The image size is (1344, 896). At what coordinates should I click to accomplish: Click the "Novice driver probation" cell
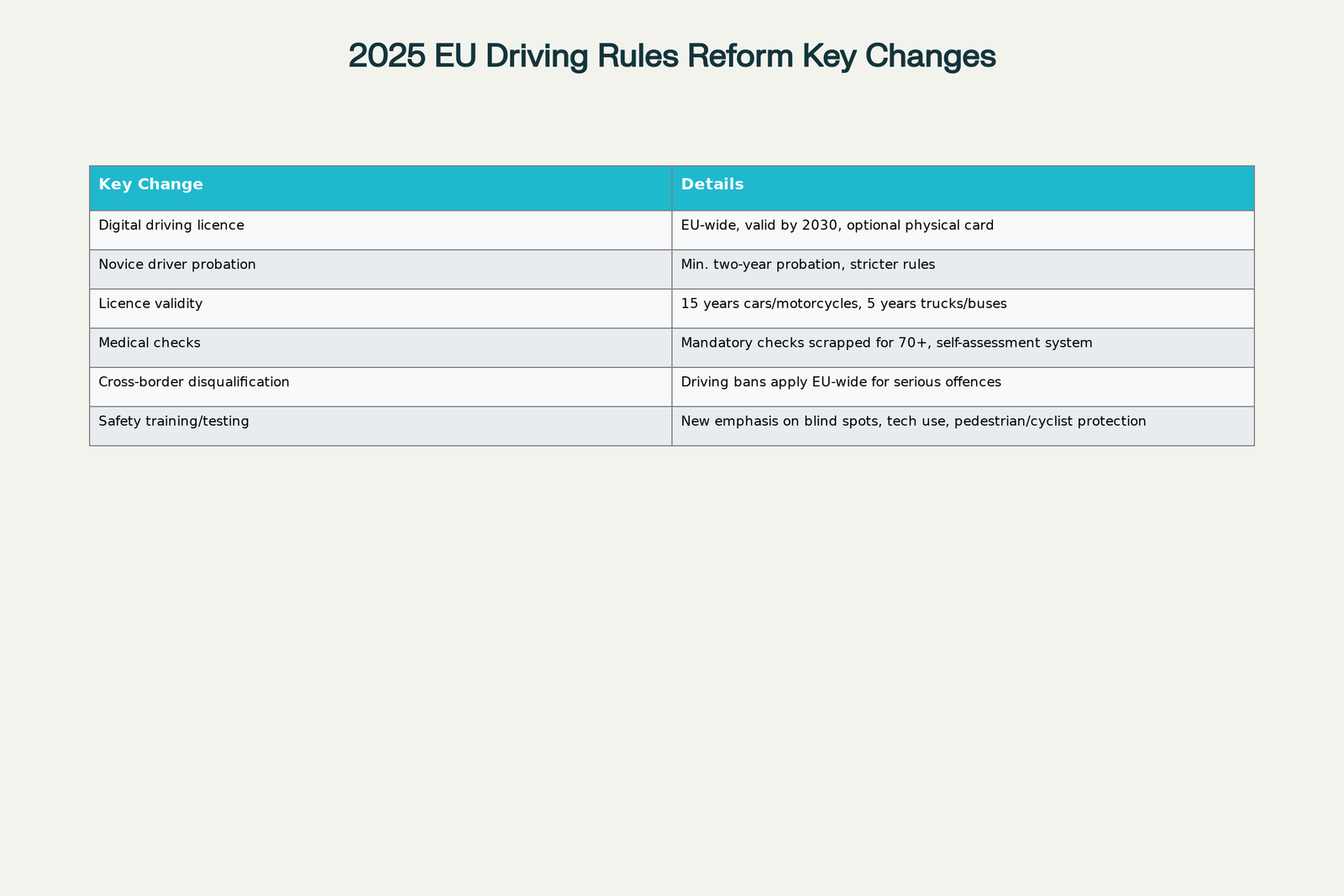point(177,265)
